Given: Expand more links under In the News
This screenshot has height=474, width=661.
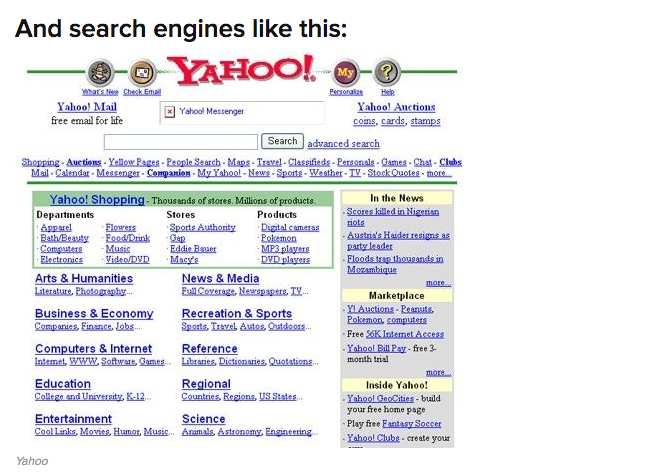Looking at the screenshot, I should [x=437, y=283].
